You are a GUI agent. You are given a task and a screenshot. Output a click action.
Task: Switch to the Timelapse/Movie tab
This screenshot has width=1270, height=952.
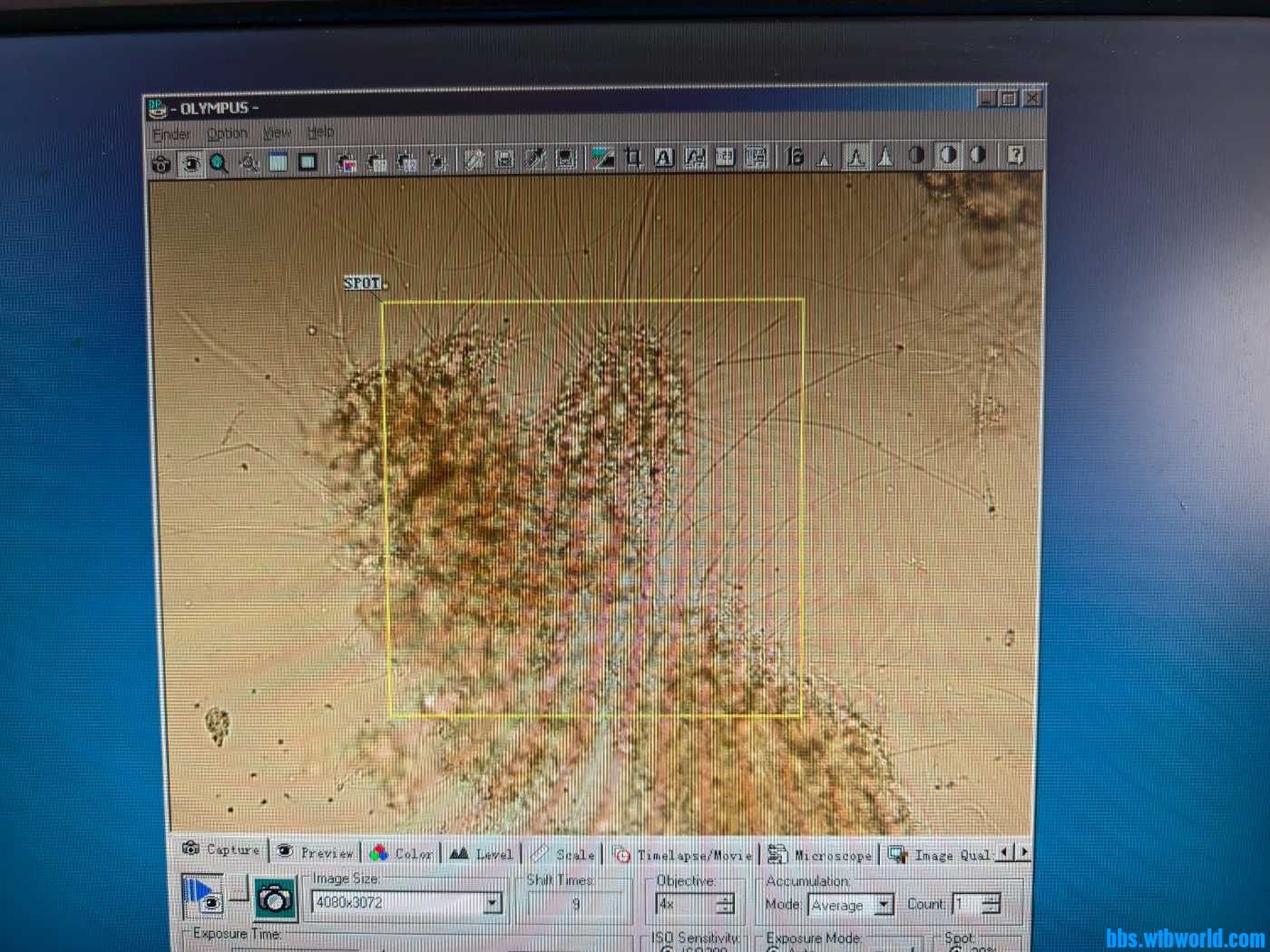685,854
